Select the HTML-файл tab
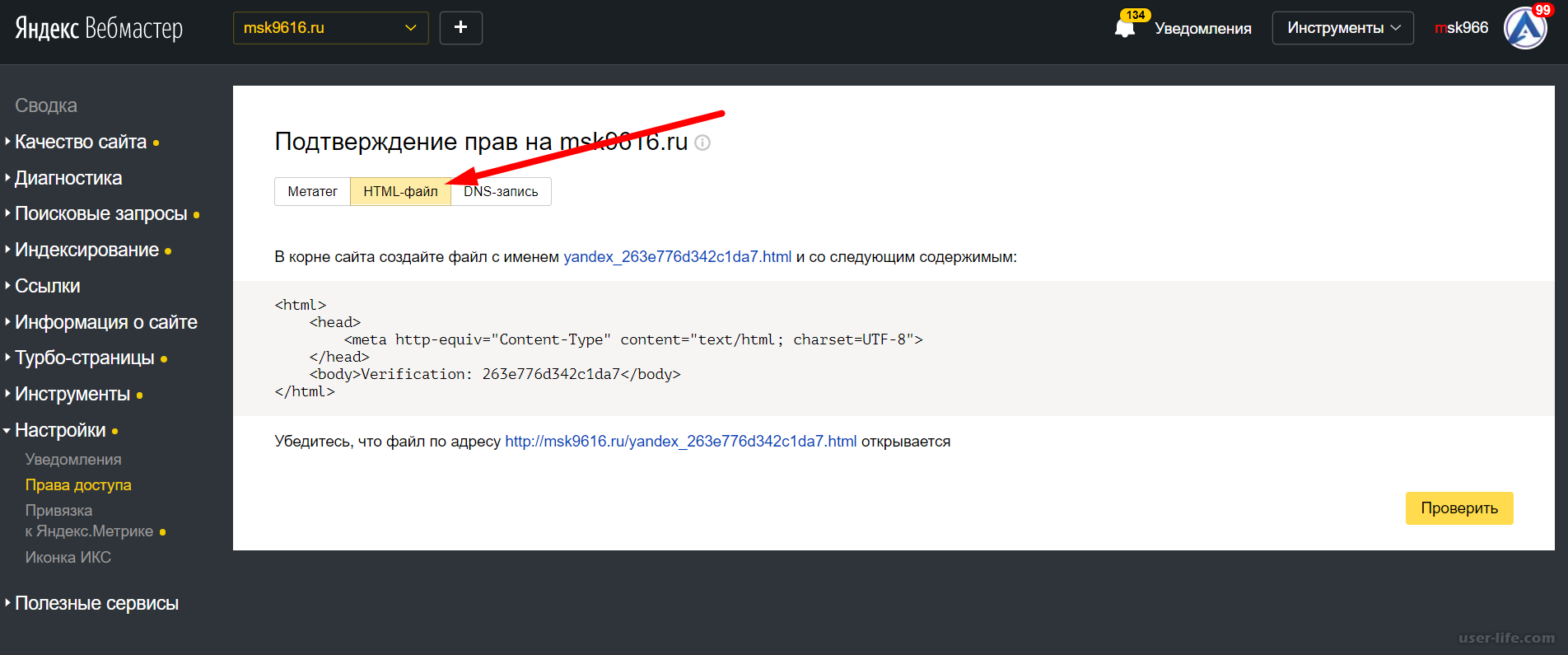Screen dimensions: 1568x655 coord(401,191)
